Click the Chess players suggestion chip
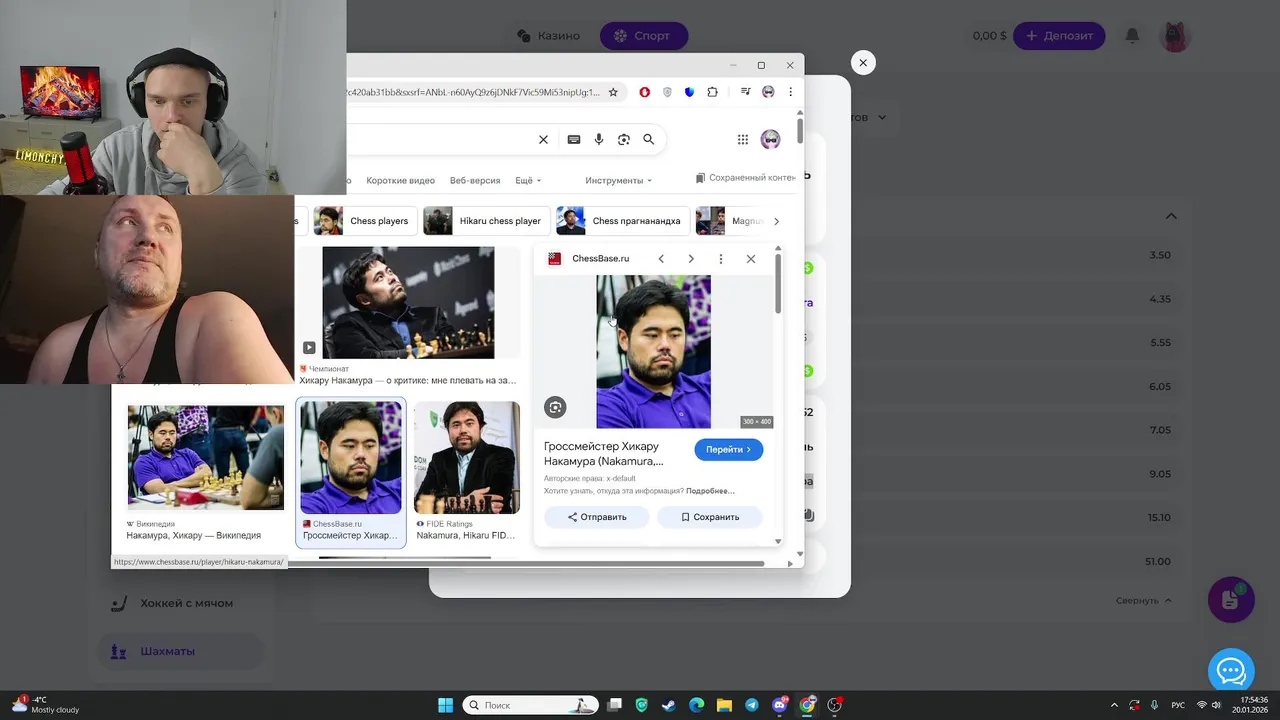This screenshot has width=1280, height=720. click(365, 221)
